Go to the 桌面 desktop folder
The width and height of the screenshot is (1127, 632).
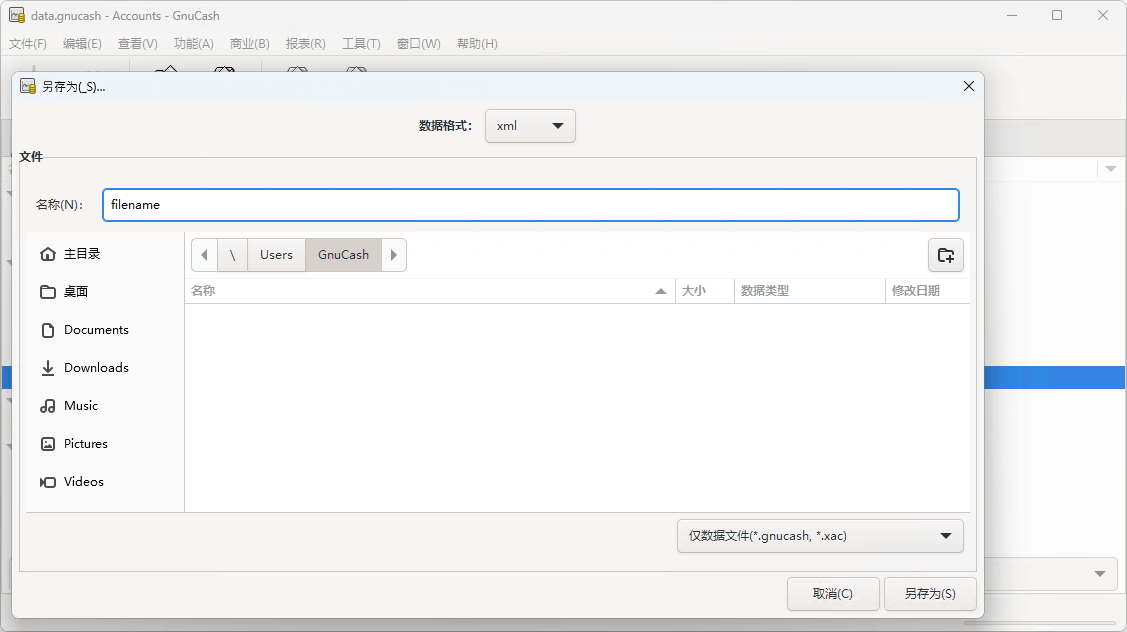click(76, 292)
